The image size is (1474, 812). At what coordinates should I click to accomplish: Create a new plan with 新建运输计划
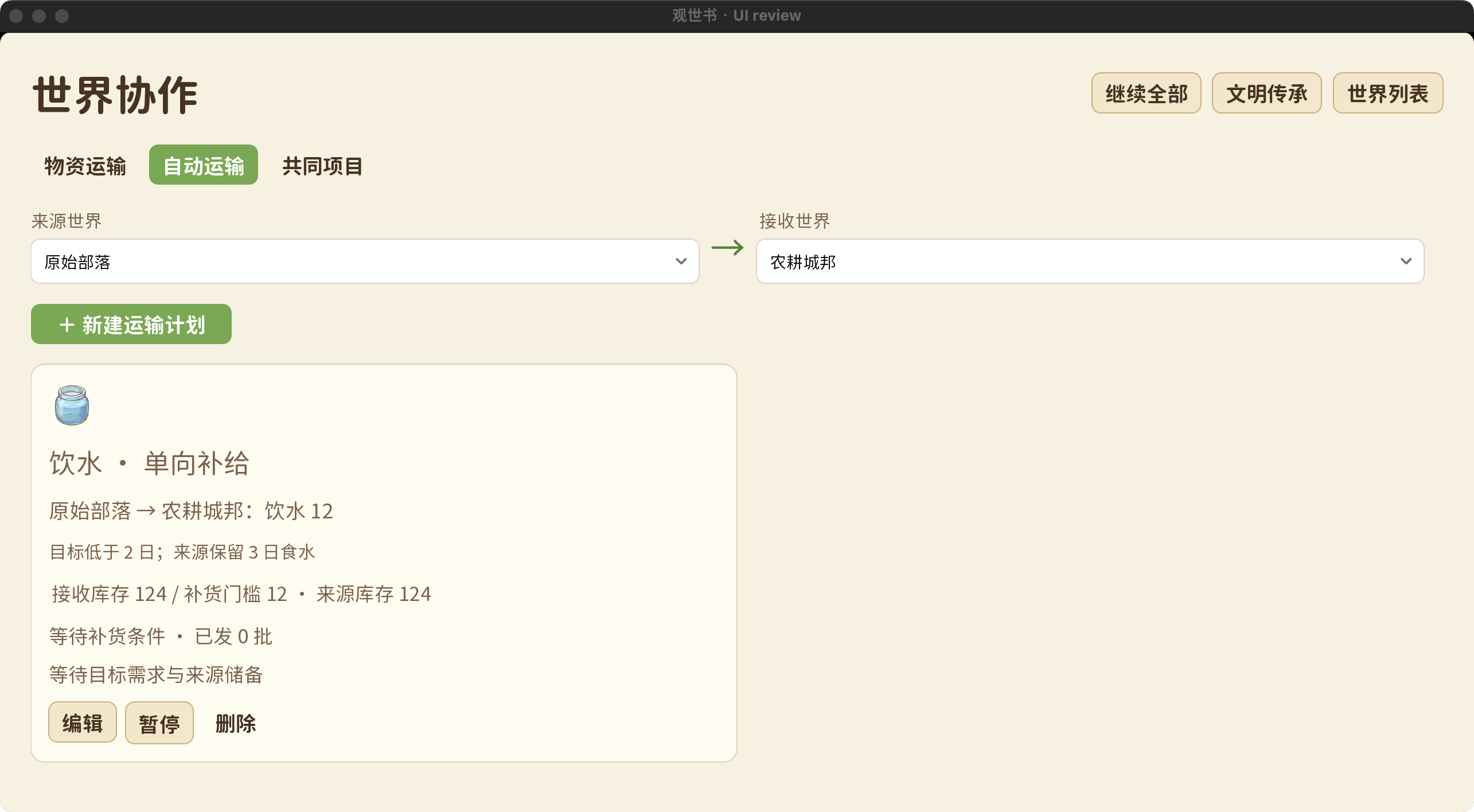coord(131,325)
